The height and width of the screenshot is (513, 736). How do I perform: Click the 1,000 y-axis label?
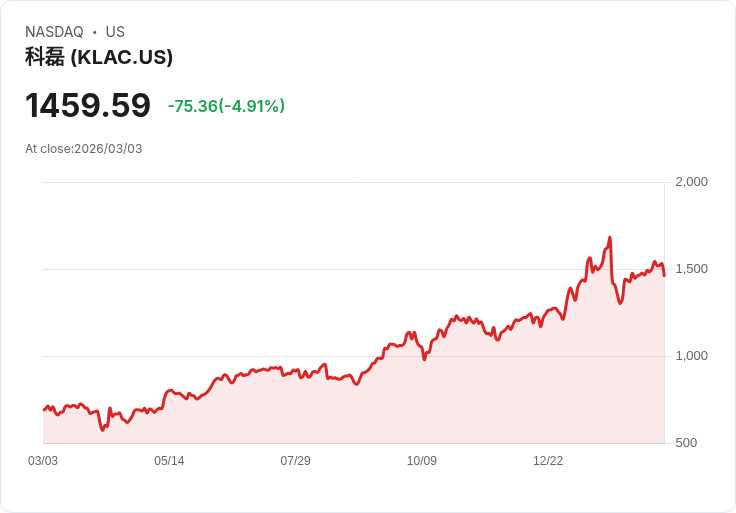point(691,356)
